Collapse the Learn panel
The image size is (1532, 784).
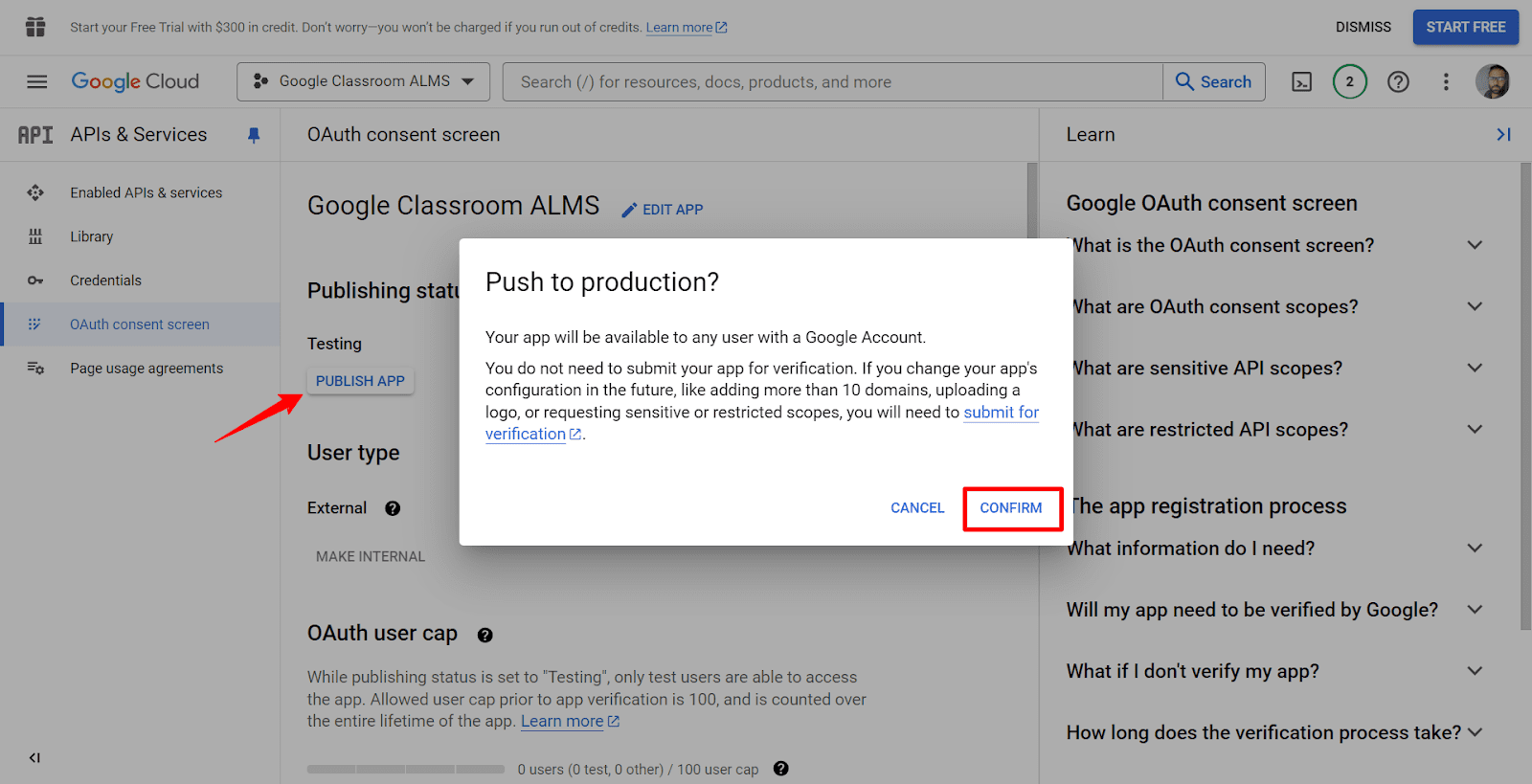pyautogui.click(x=1503, y=135)
